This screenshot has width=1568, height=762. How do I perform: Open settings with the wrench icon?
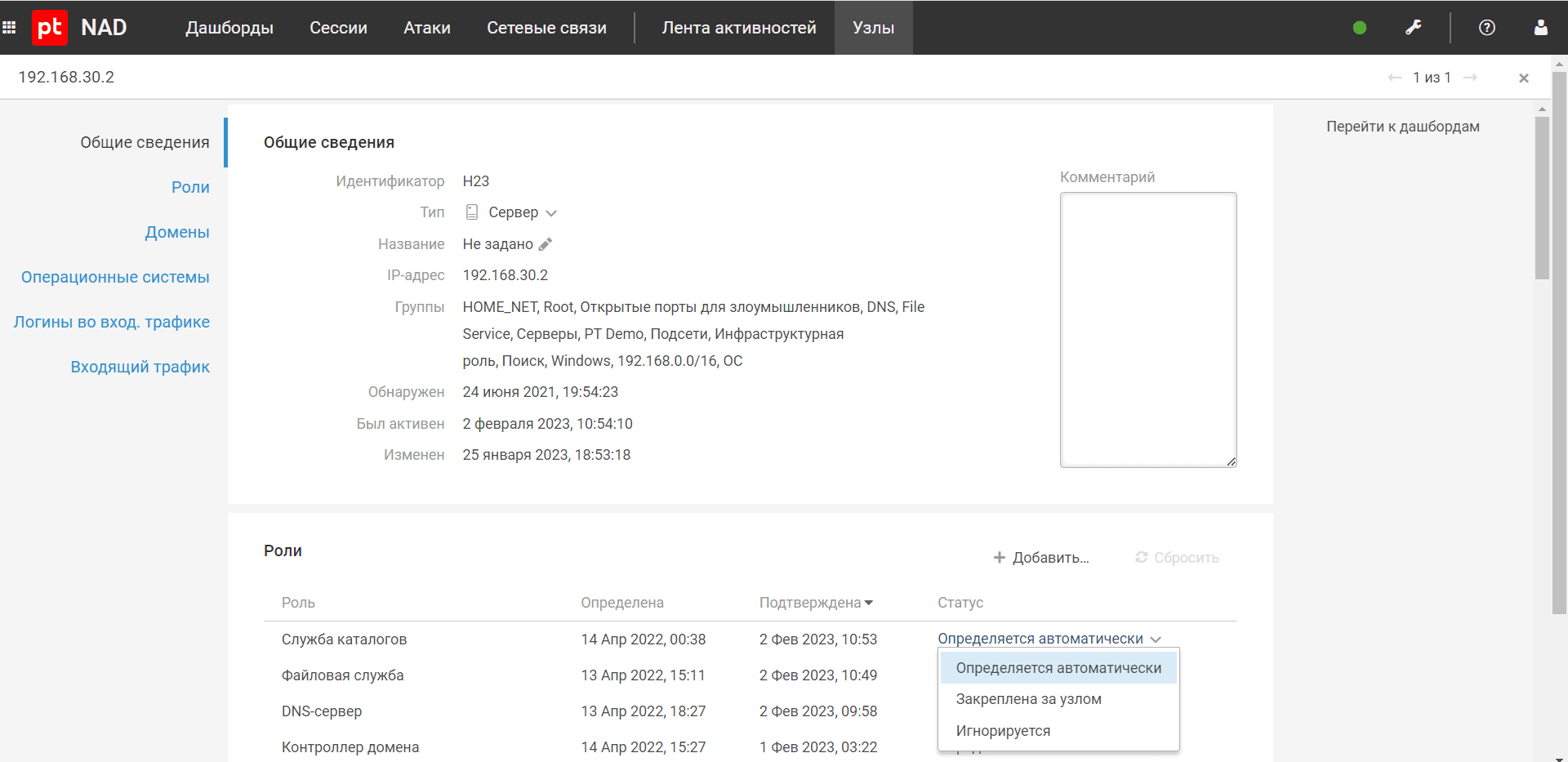click(x=1414, y=28)
